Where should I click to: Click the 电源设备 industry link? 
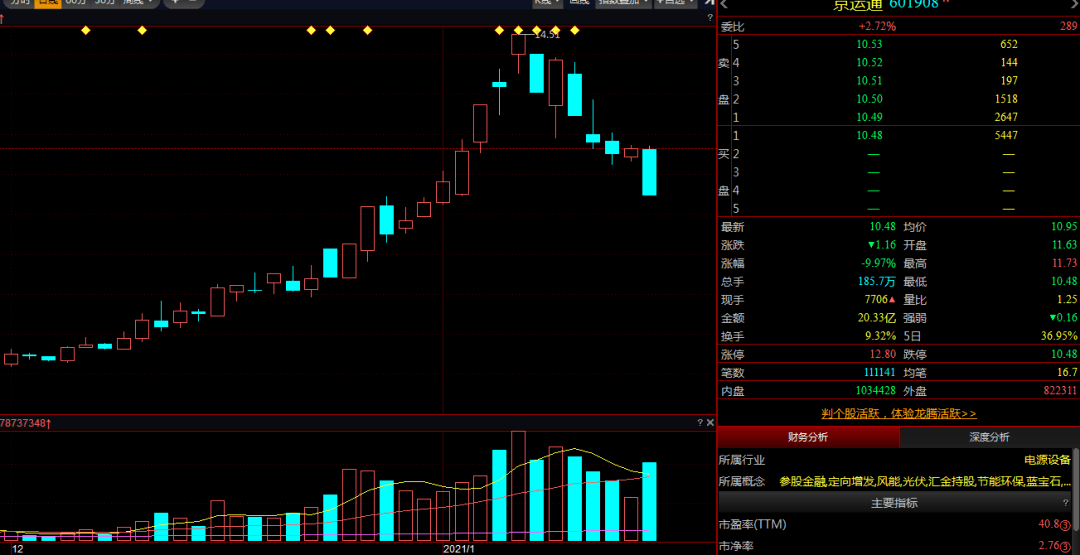point(1048,460)
